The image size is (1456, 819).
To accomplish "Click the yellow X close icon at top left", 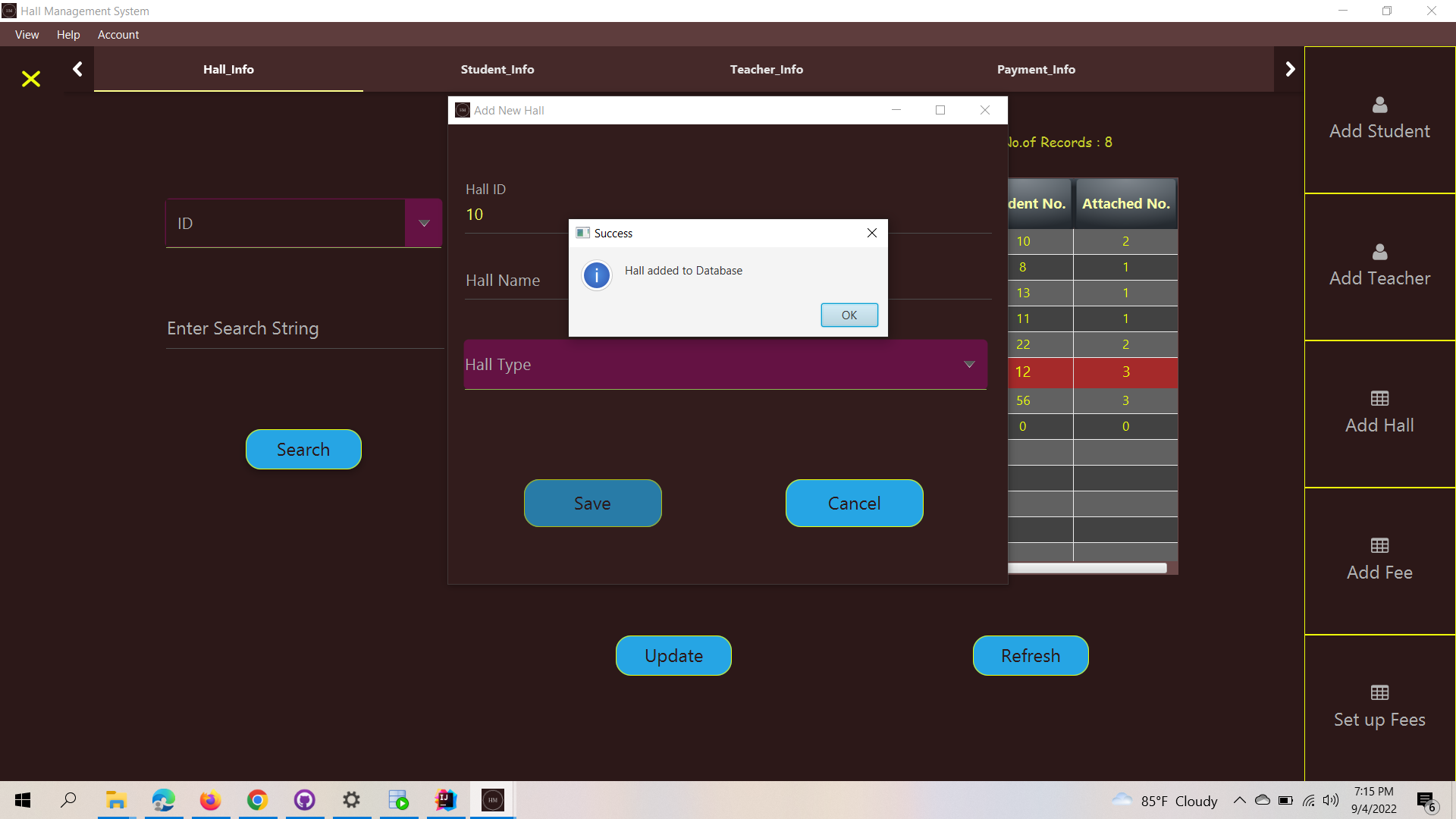I will (30, 79).
